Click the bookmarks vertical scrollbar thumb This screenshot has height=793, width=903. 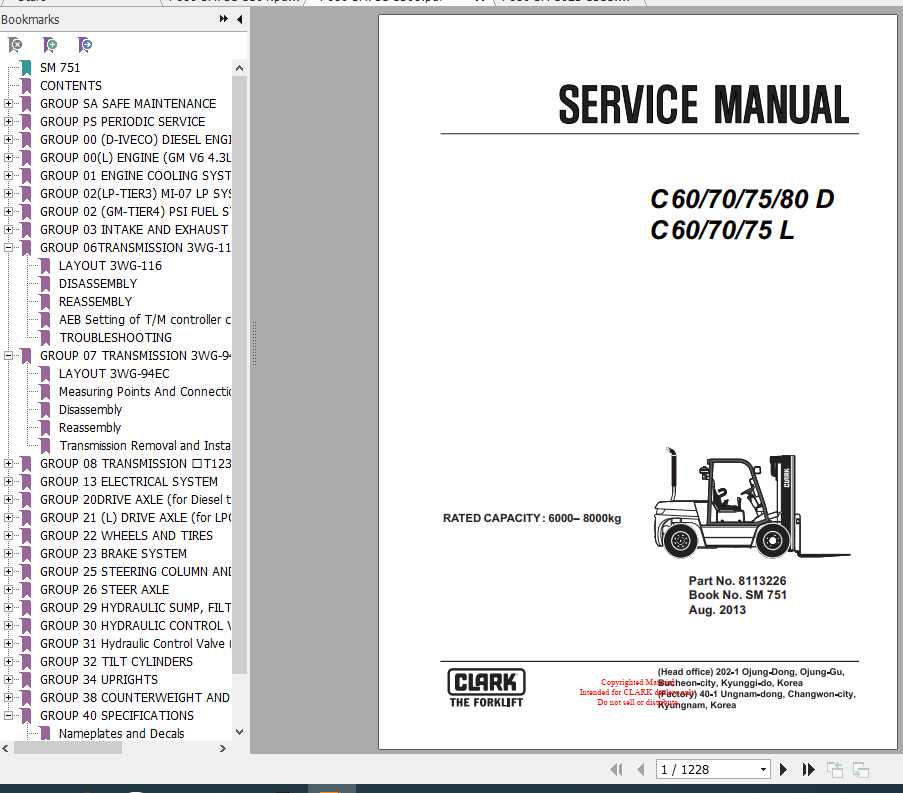point(240,374)
